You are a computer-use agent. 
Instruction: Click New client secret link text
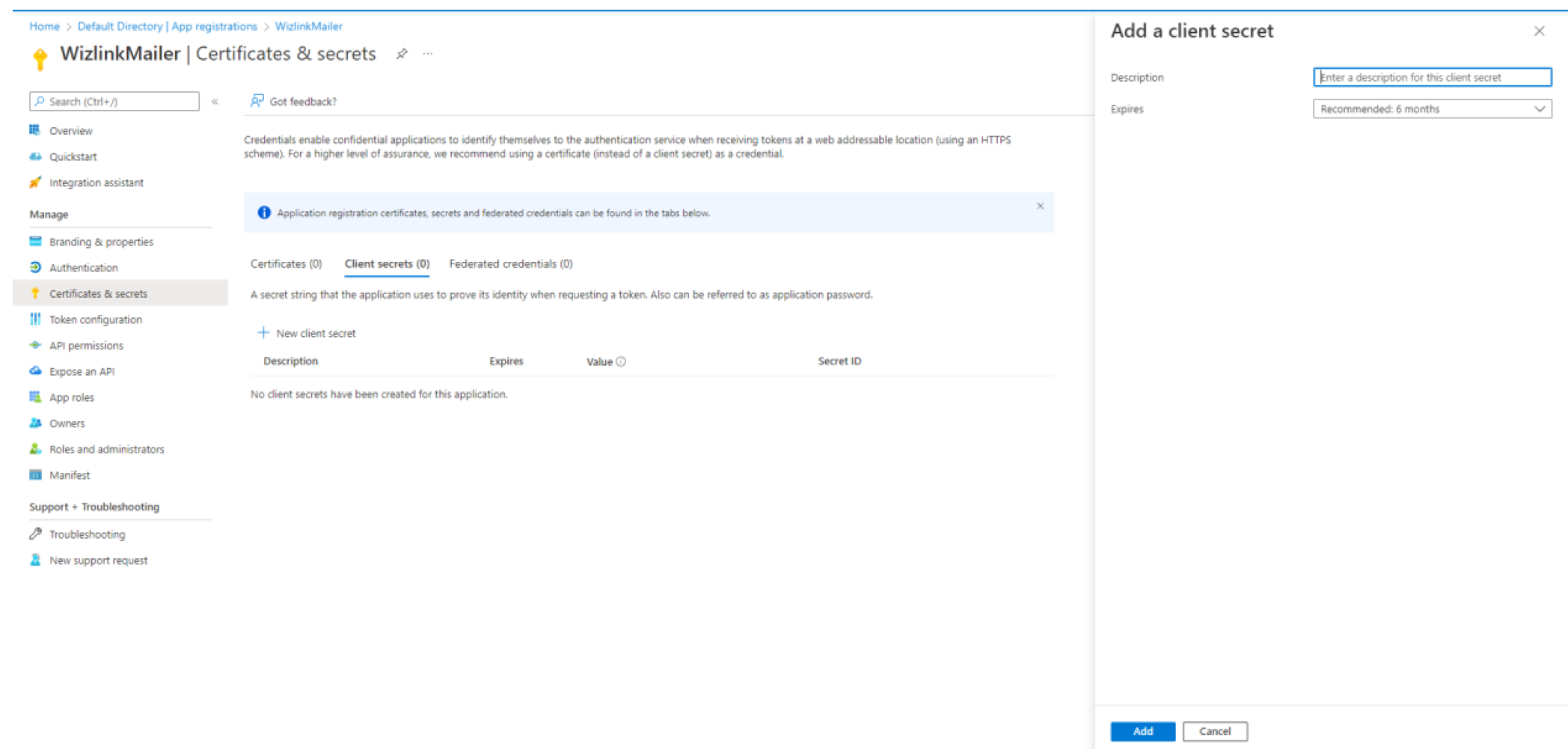(316, 334)
